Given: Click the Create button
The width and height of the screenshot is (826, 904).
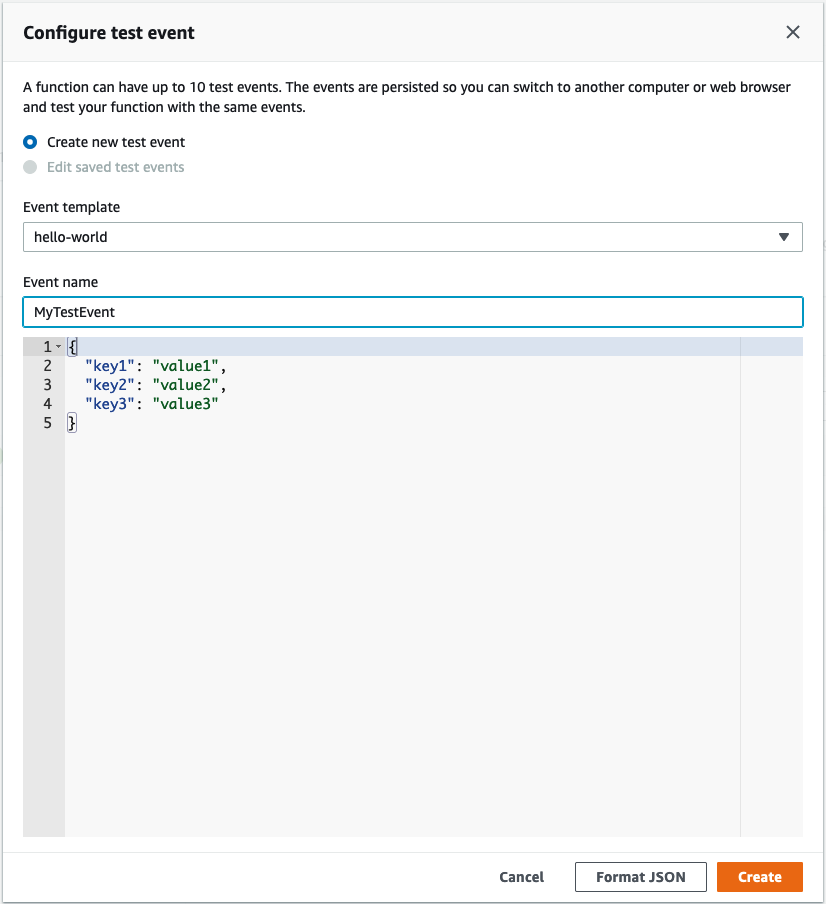Looking at the screenshot, I should [759, 877].
